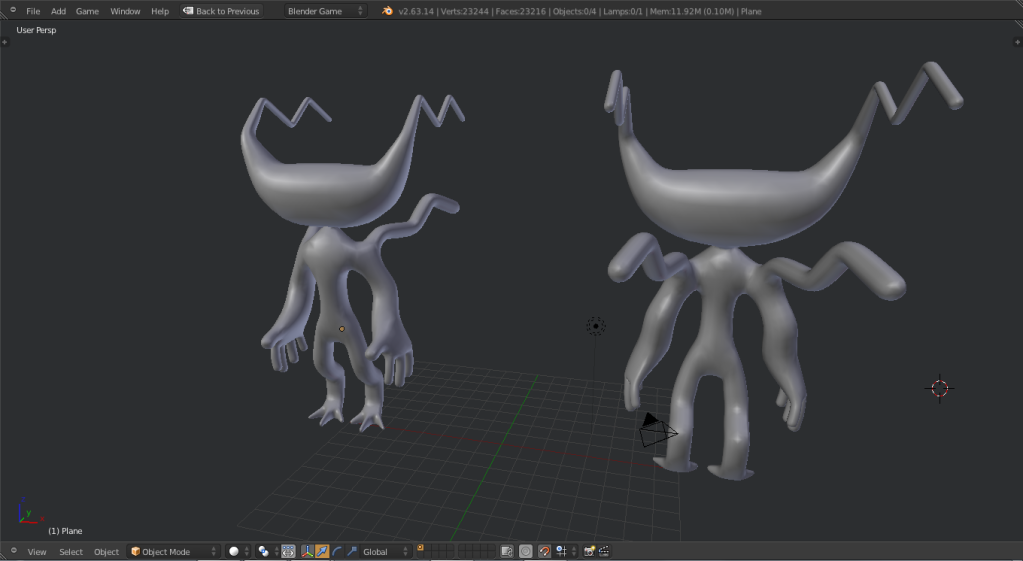
Task: Click the (1) Plane object name label
Action: (x=65, y=531)
